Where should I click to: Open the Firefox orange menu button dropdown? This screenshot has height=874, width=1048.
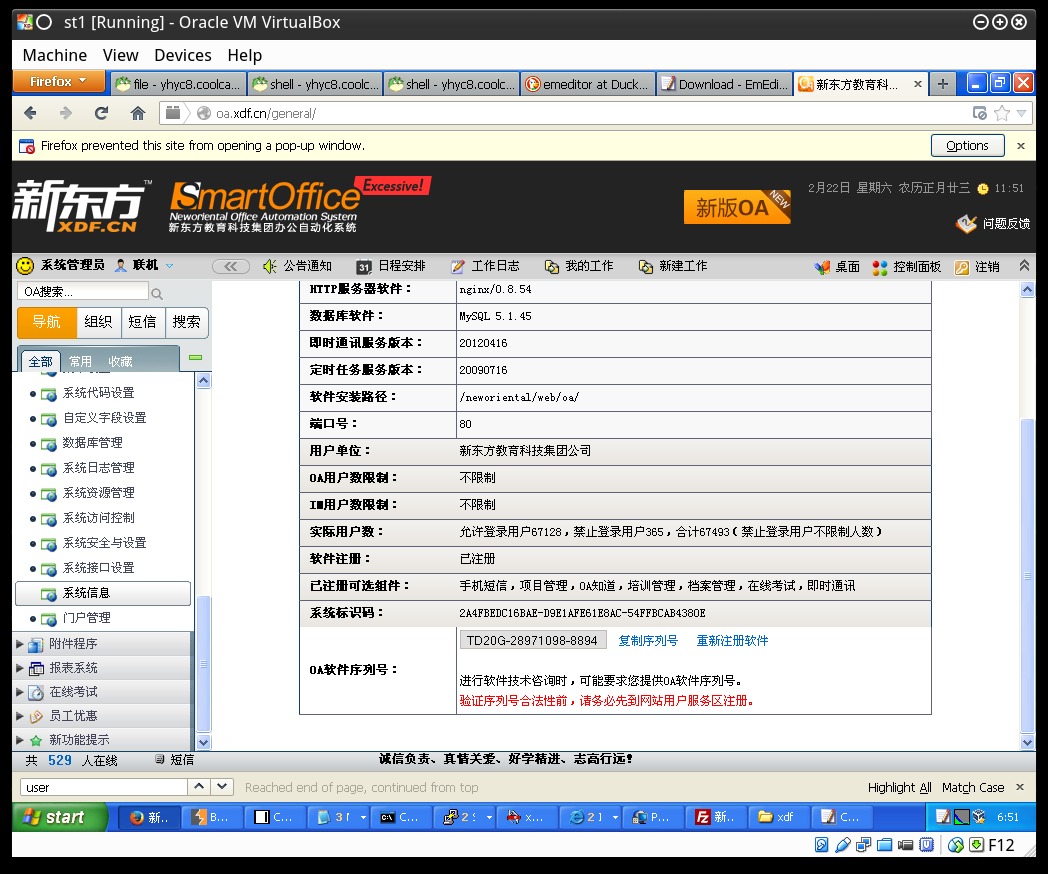point(59,82)
